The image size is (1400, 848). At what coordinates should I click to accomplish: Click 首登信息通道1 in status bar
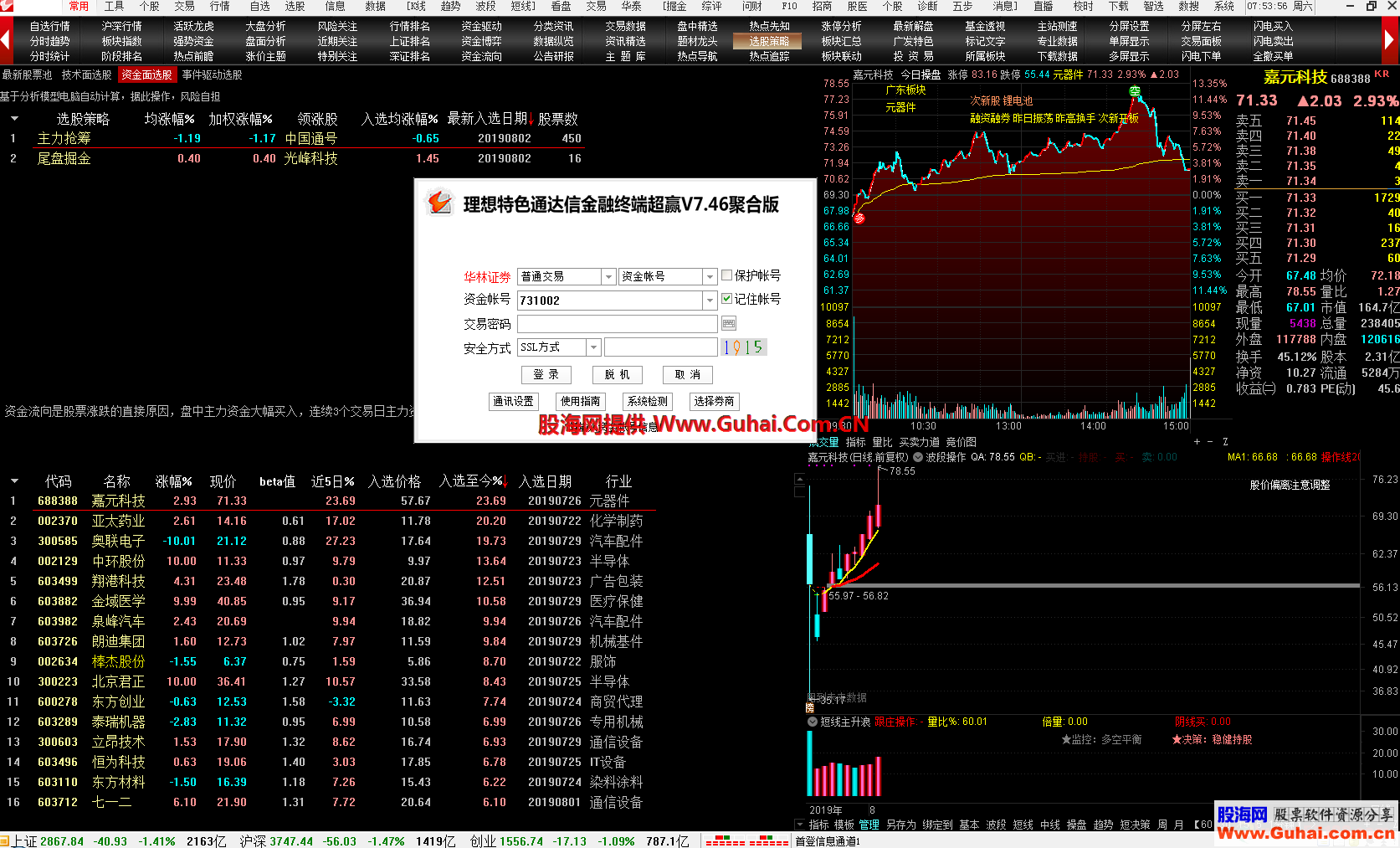828,841
